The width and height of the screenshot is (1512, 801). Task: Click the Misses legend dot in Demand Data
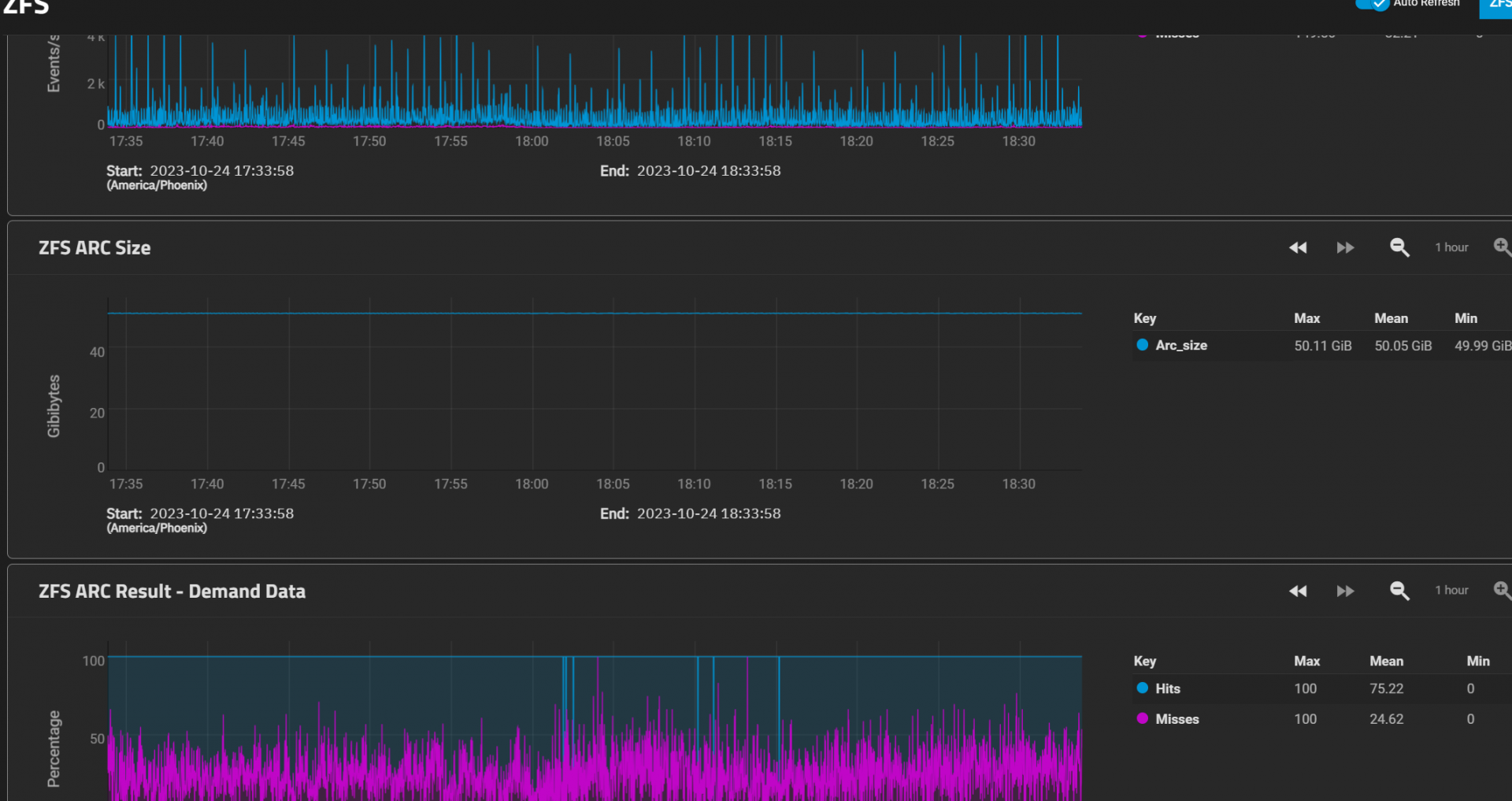[1142, 718]
